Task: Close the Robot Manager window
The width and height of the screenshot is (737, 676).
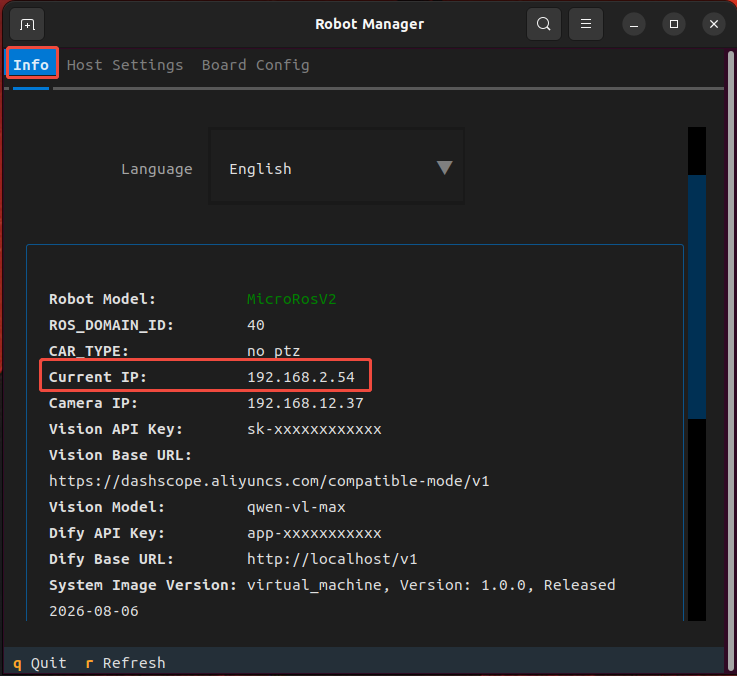Action: tap(713, 24)
